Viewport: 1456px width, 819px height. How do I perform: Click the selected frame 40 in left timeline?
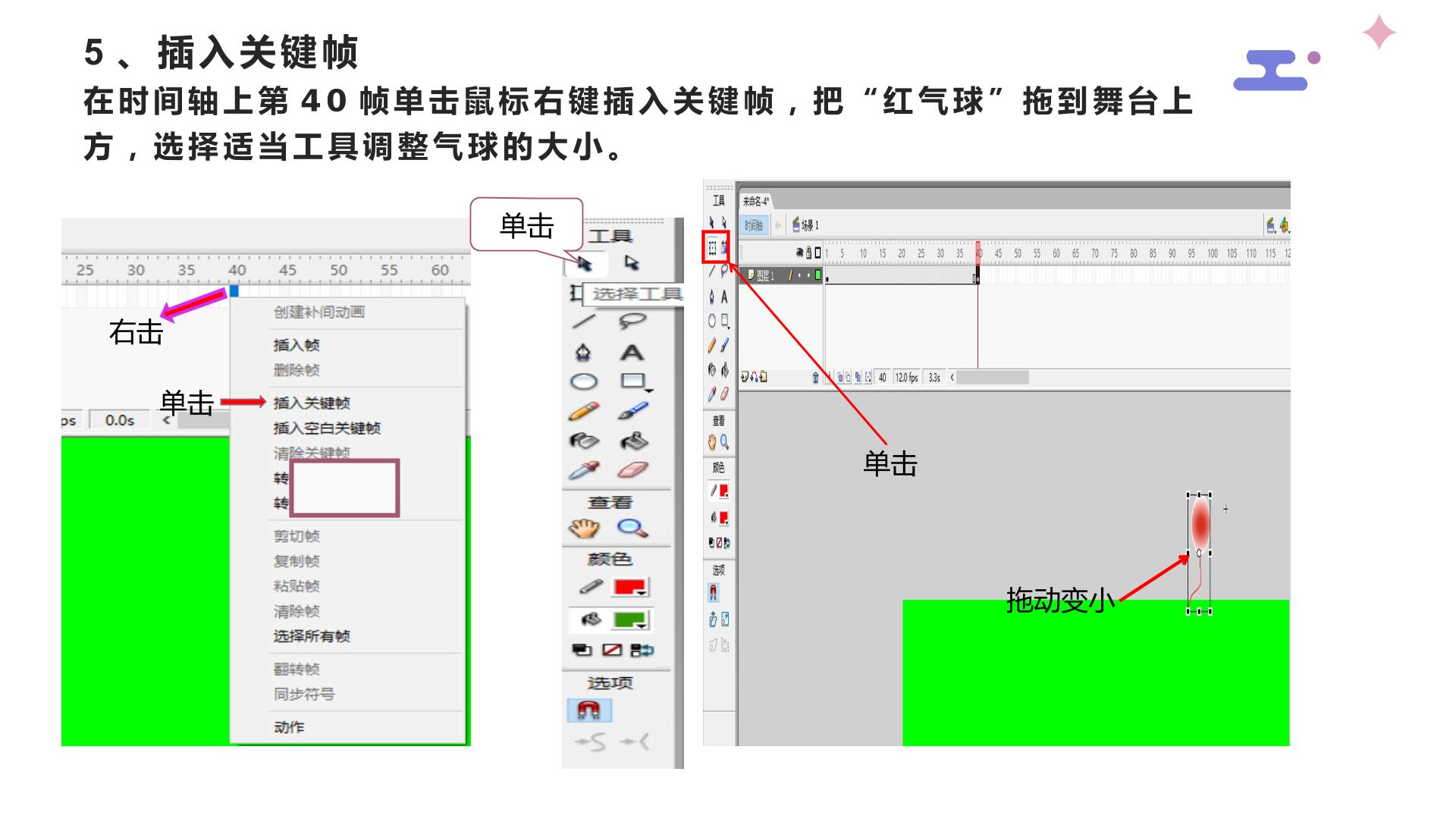click(234, 291)
